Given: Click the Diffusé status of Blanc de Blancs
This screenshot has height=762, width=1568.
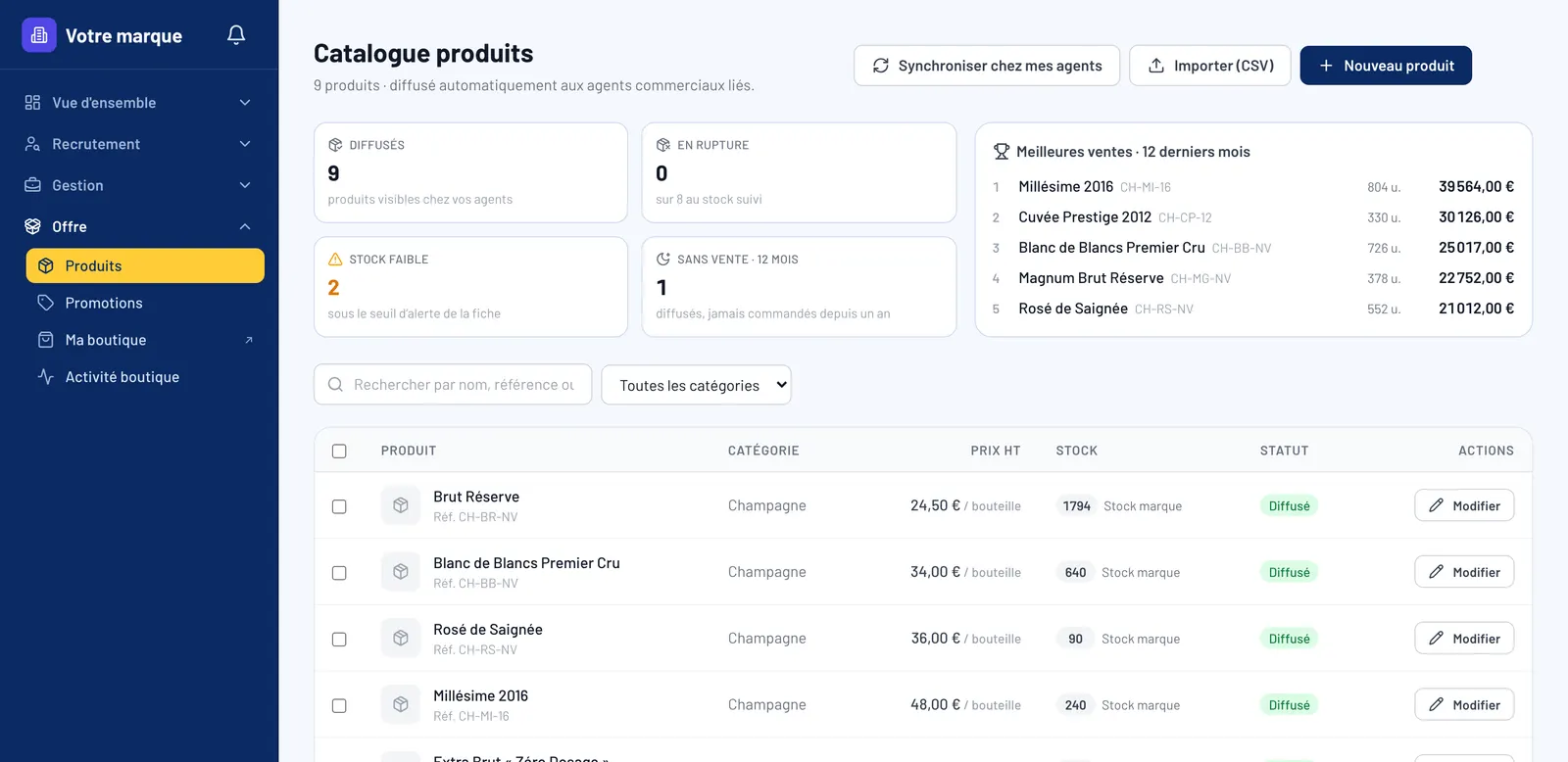Looking at the screenshot, I should click(1289, 572).
